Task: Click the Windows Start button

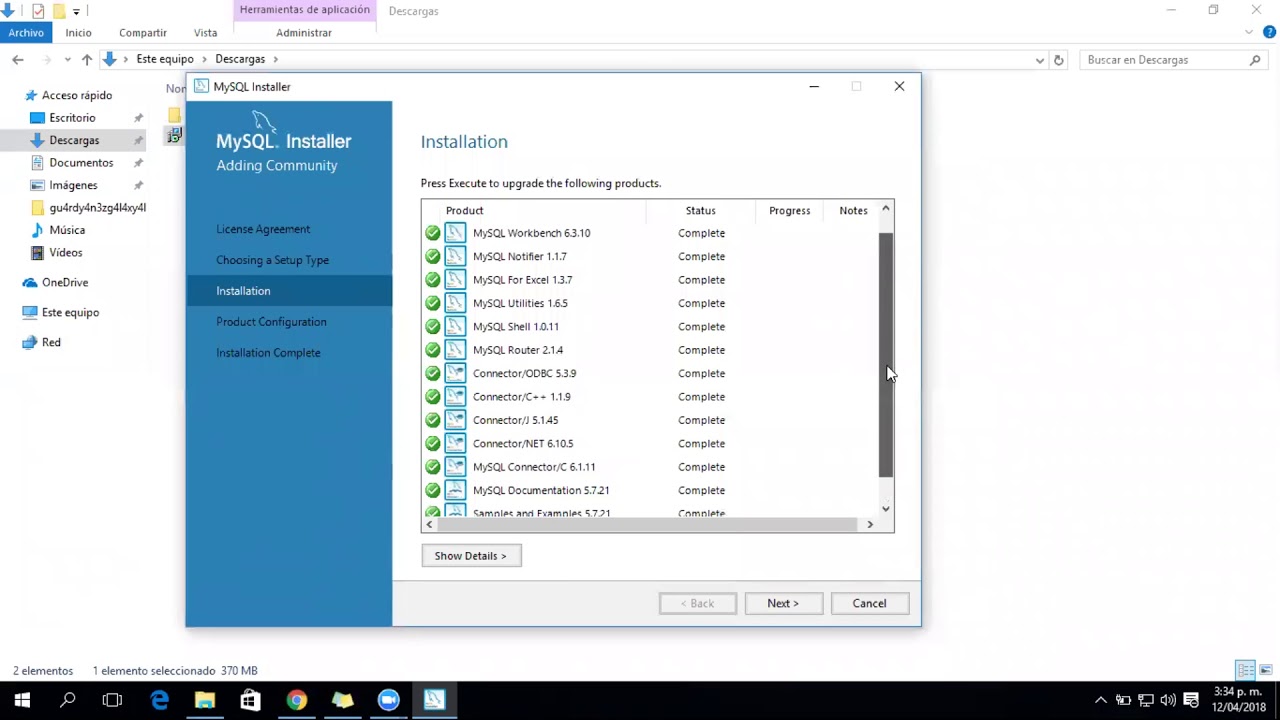Action: (22, 700)
